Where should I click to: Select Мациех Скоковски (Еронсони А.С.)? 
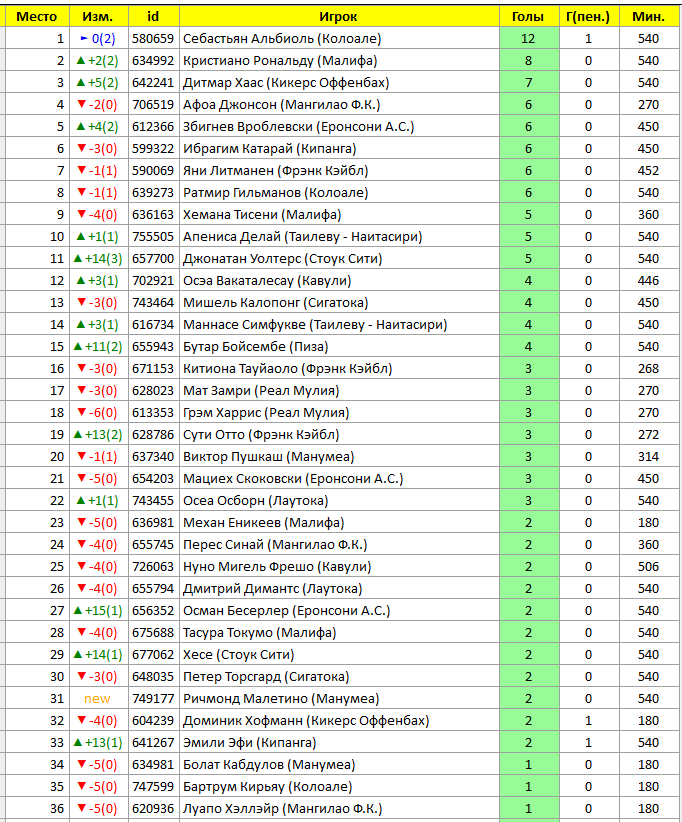coord(293,479)
